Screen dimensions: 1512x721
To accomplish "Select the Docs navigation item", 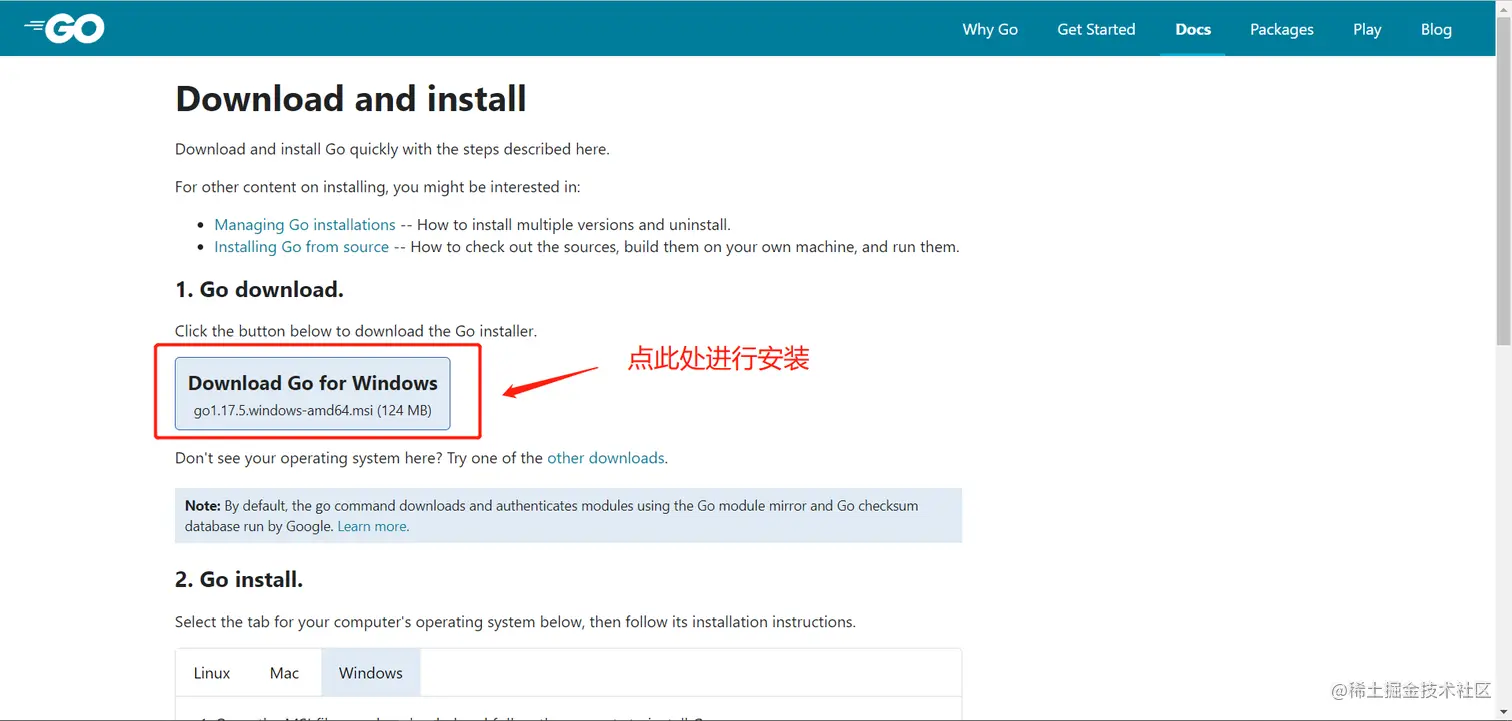I will click(1193, 29).
